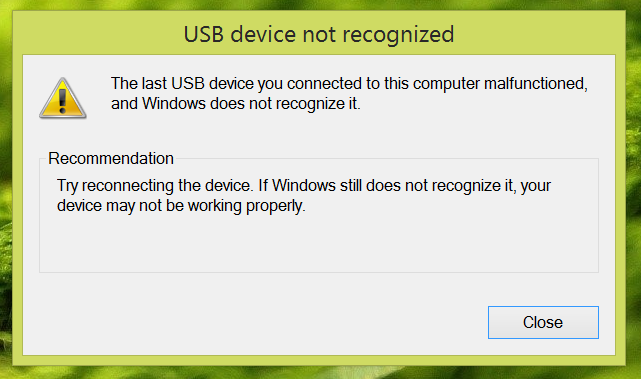Click the 'and Windows does not recognize it' line
The image size is (641, 379).
click(x=235, y=103)
